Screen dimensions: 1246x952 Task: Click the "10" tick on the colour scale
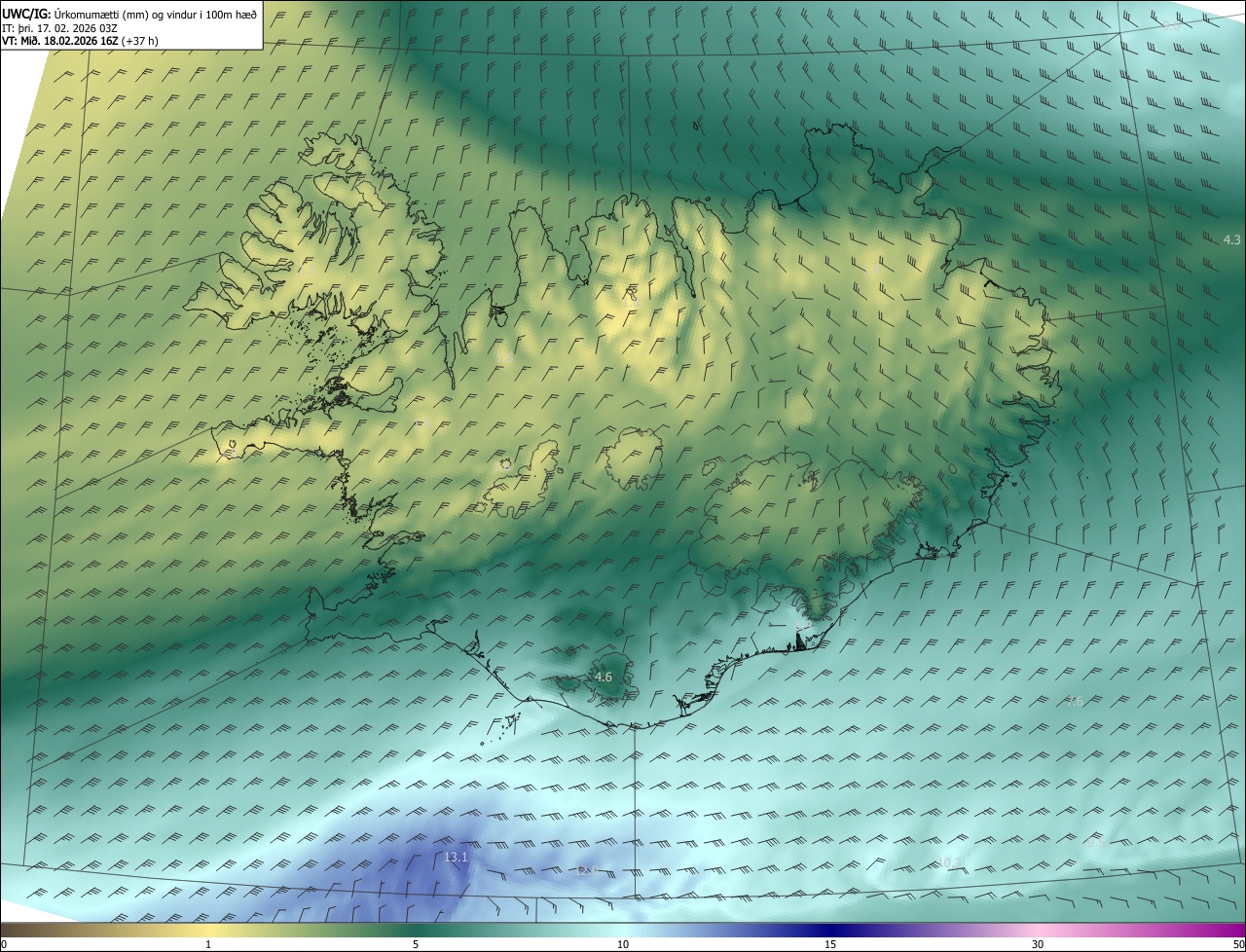click(x=623, y=944)
